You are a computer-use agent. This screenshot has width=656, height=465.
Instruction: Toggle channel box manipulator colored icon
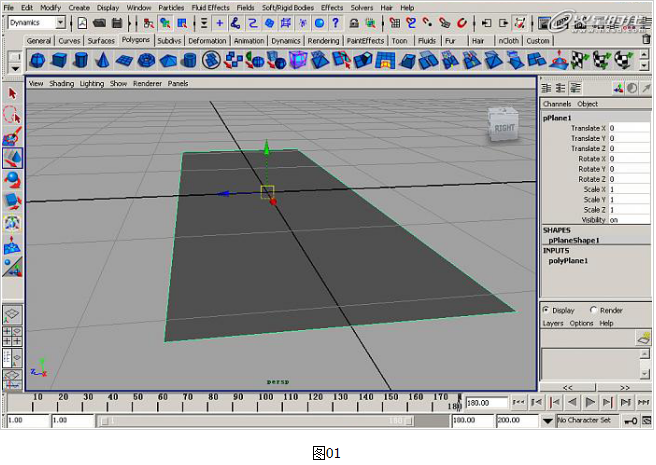[x=618, y=88]
